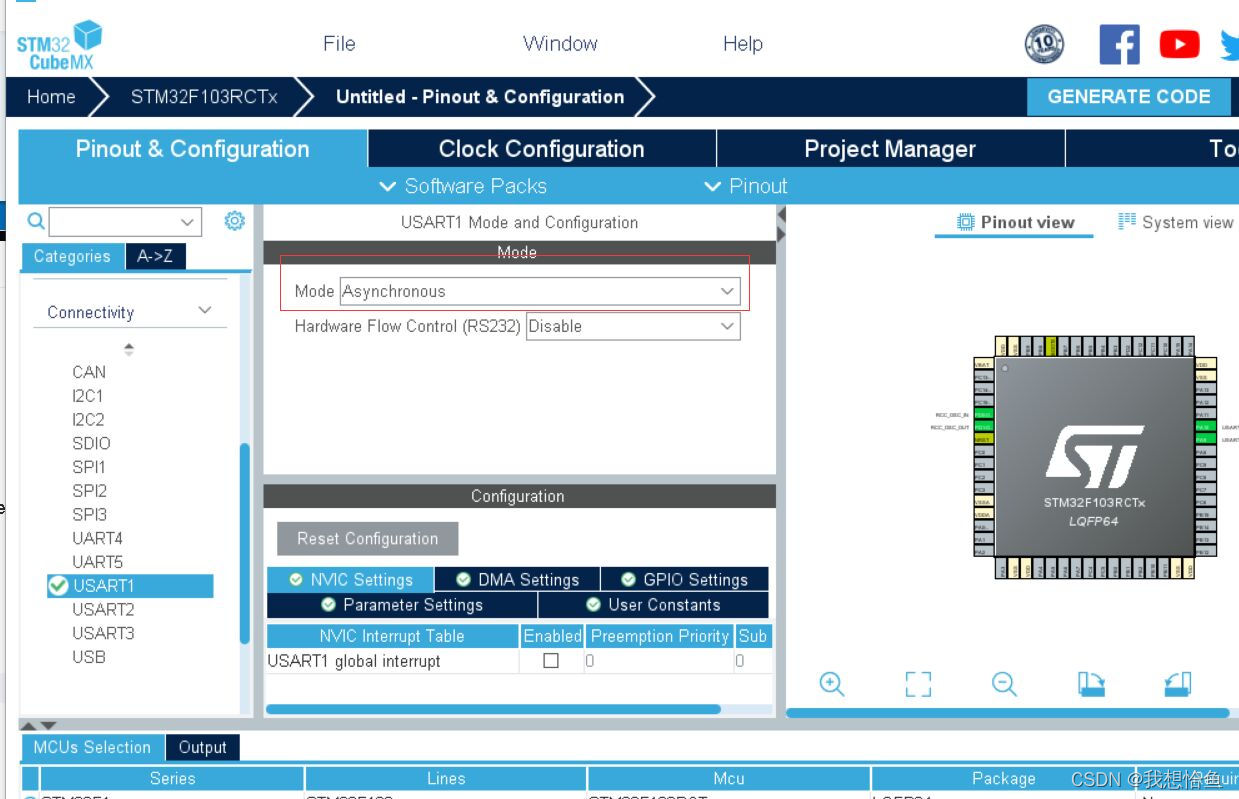
Task: Zoom in on the pinout view
Action: [832, 684]
